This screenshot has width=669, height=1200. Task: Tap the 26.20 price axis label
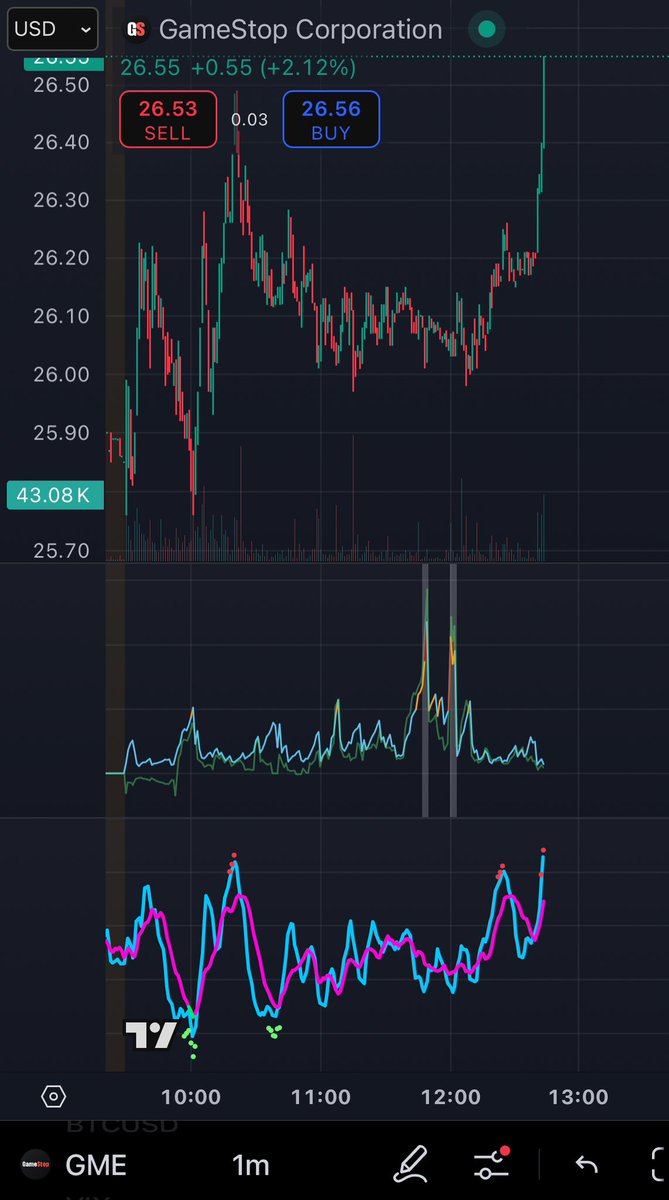(x=61, y=259)
